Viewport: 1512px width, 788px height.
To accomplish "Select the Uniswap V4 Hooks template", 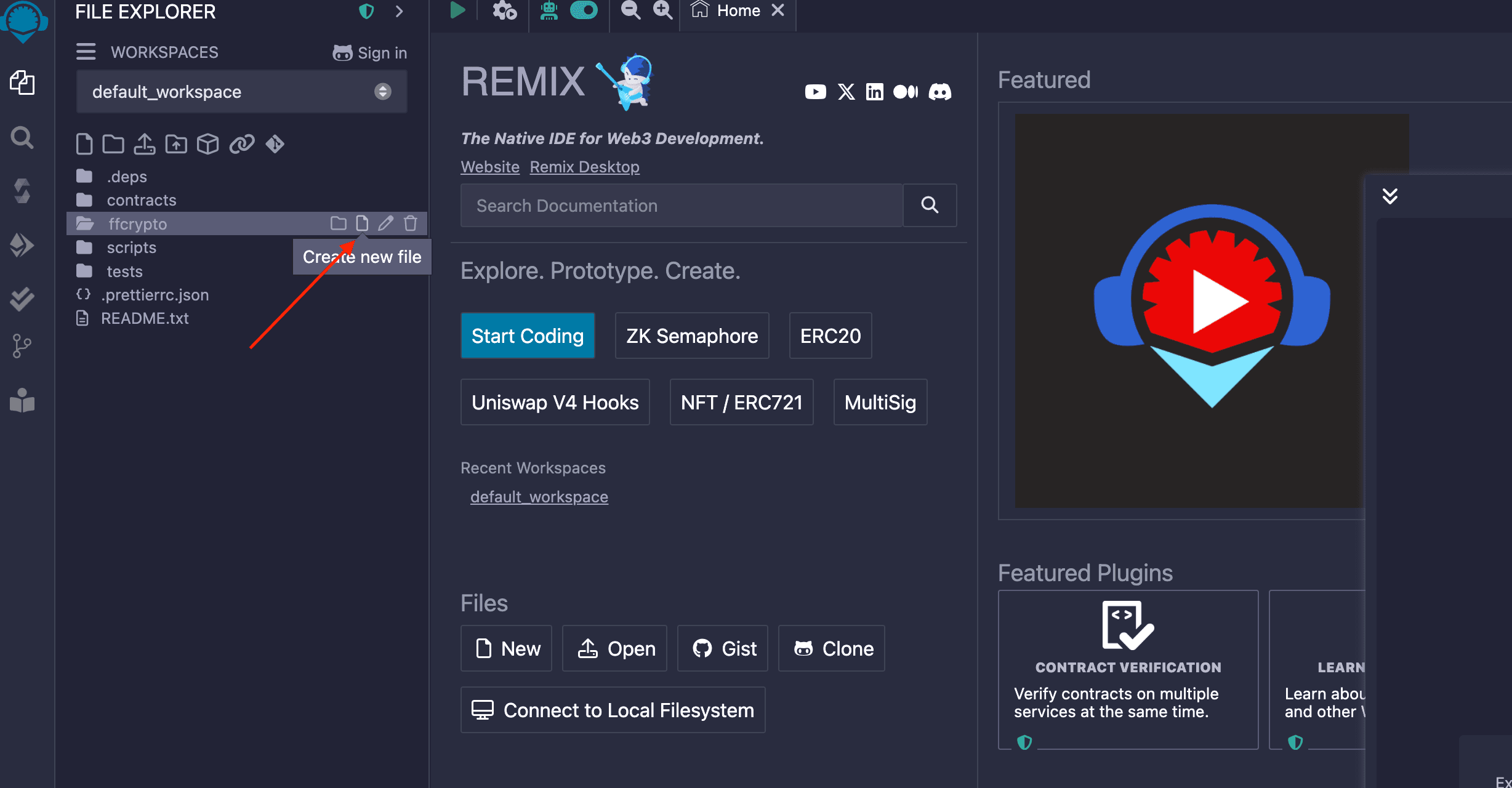I will (x=555, y=402).
